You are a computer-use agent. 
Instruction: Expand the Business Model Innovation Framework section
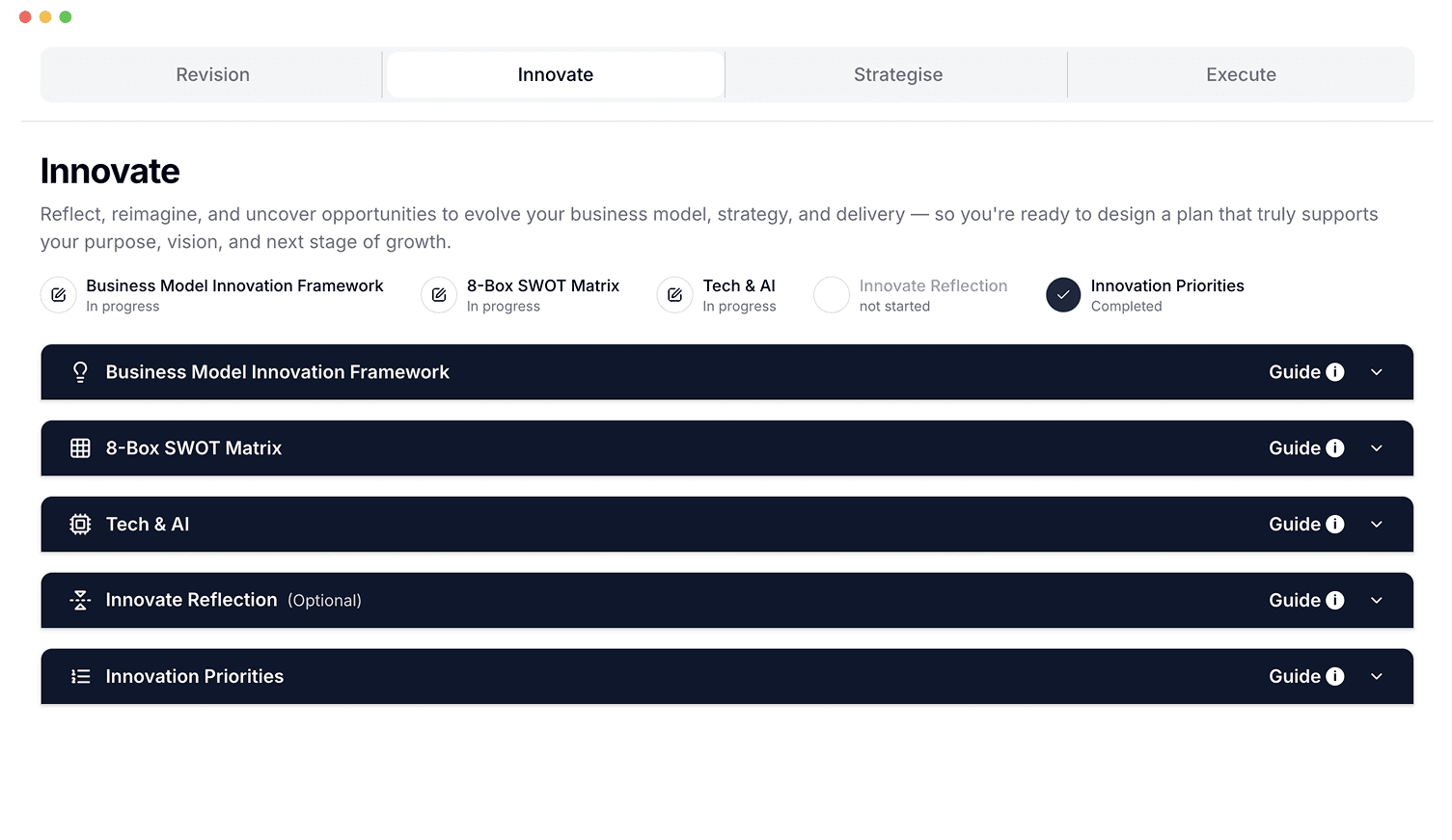(1377, 371)
